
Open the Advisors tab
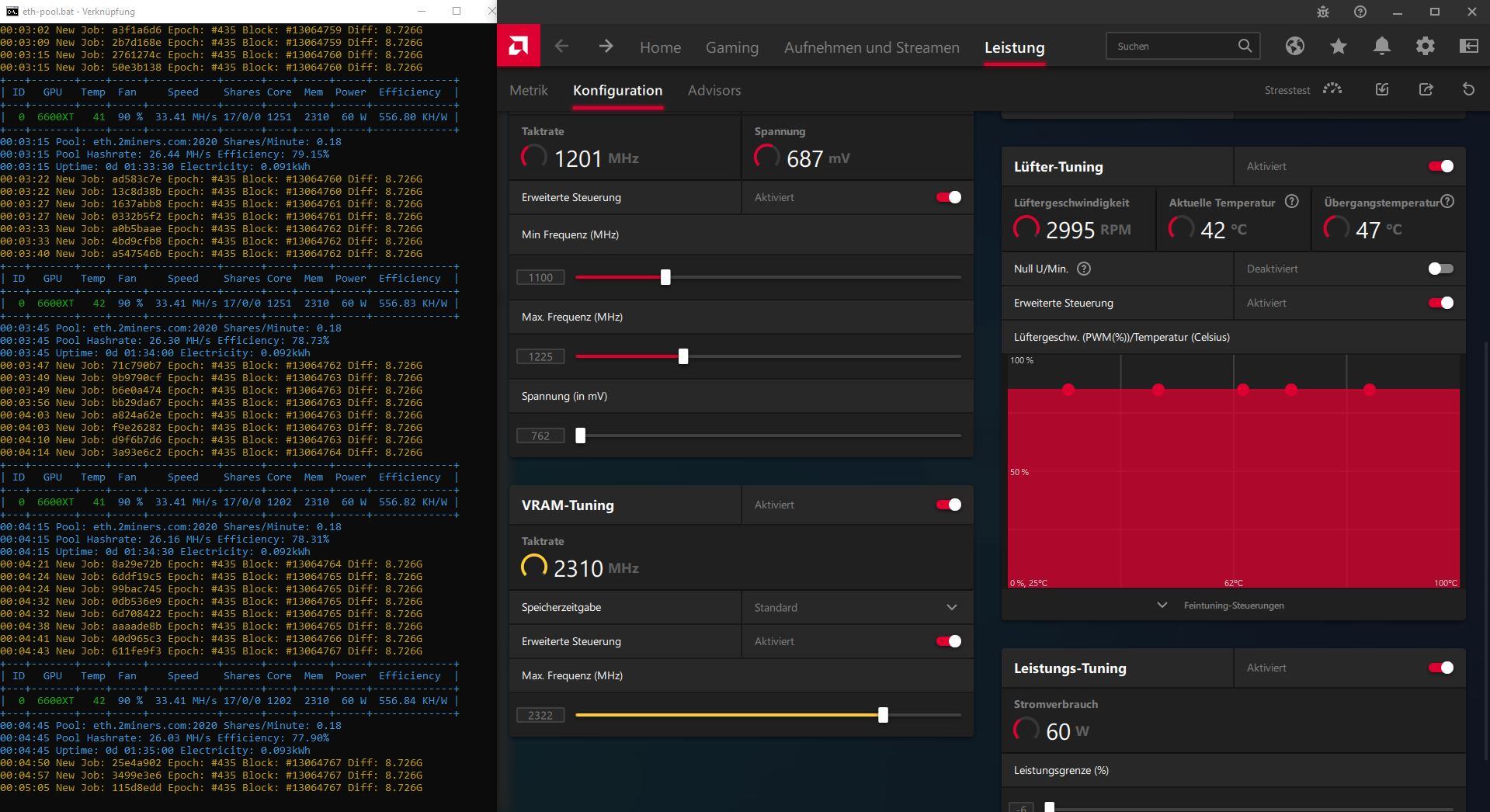[x=714, y=90]
